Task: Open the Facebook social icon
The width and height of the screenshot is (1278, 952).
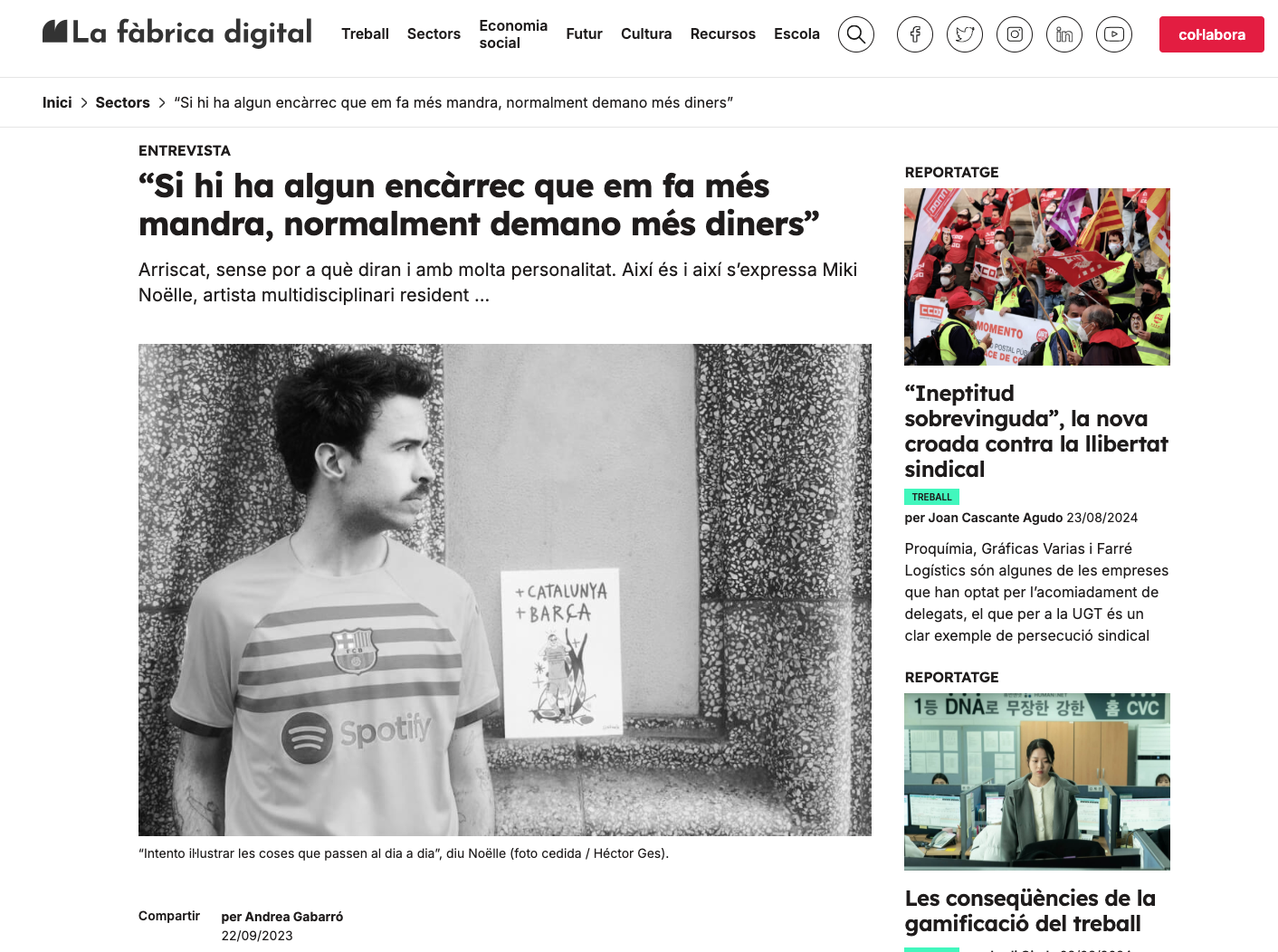Action: (914, 34)
